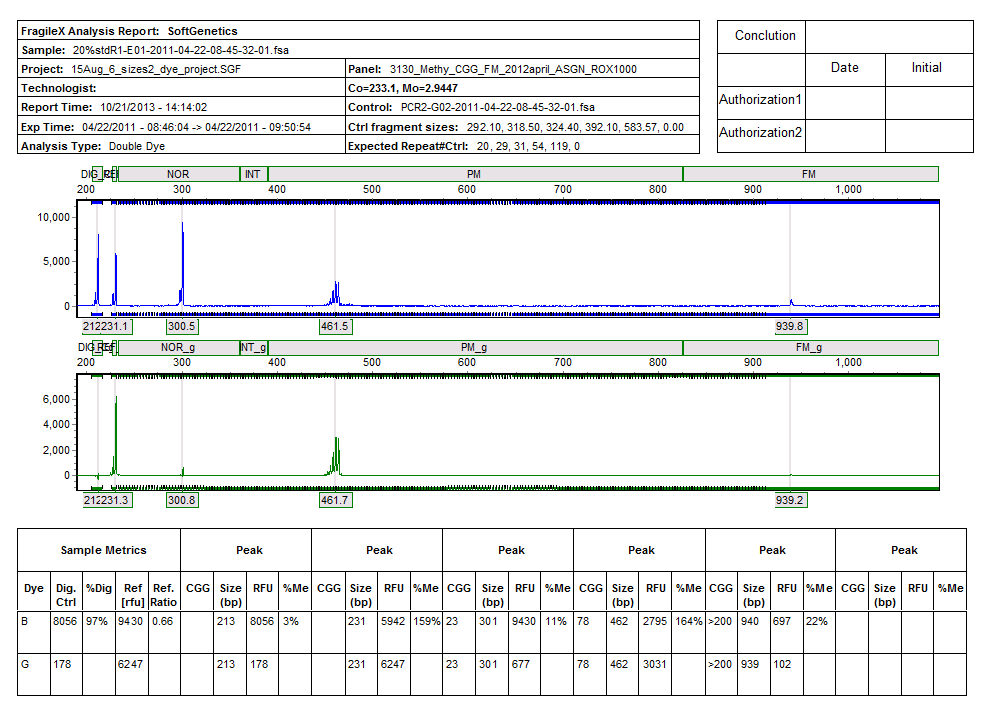Click the "Sample Metrics" table header
The width and height of the screenshot is (998, 720).
(x=104, y=551)
